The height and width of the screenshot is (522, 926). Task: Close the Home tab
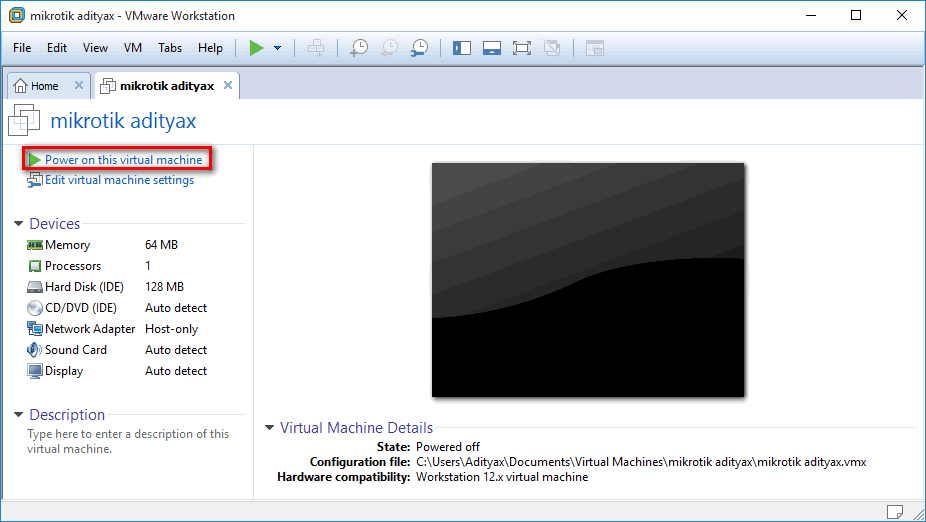(x=79, y=86)
